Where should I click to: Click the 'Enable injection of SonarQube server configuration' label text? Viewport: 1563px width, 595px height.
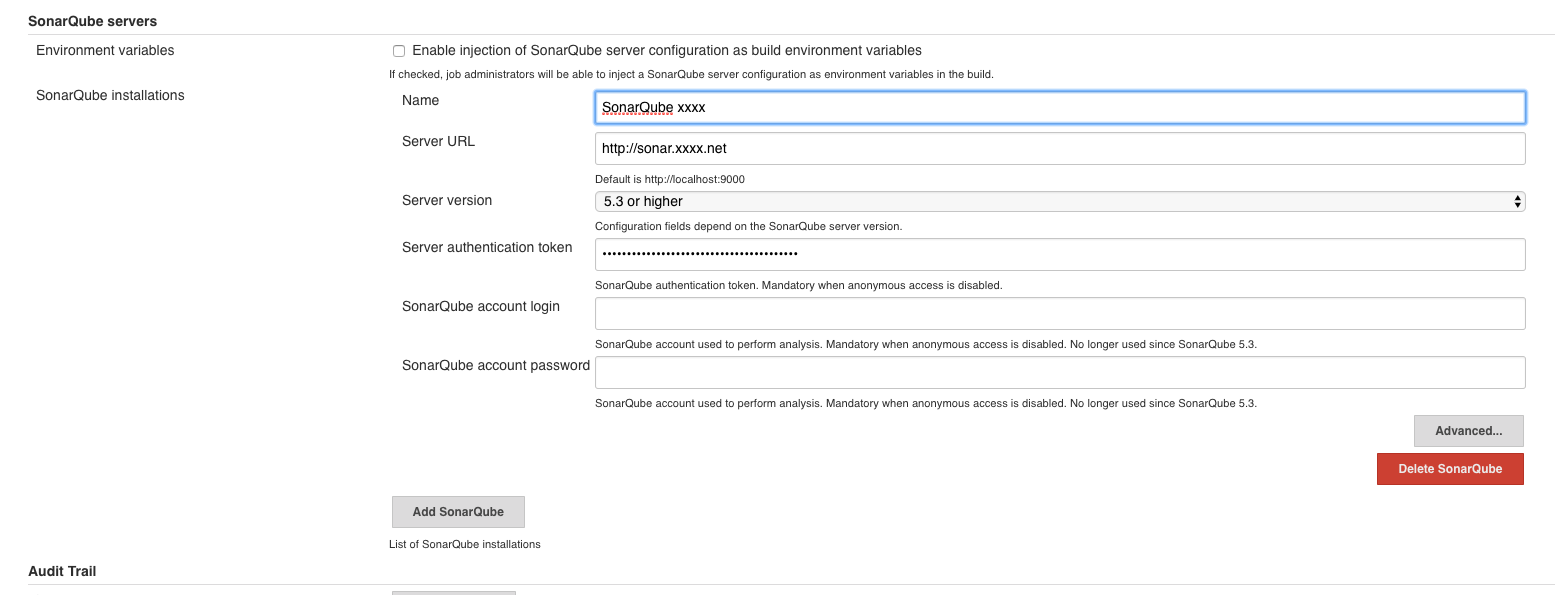point(667,50)
